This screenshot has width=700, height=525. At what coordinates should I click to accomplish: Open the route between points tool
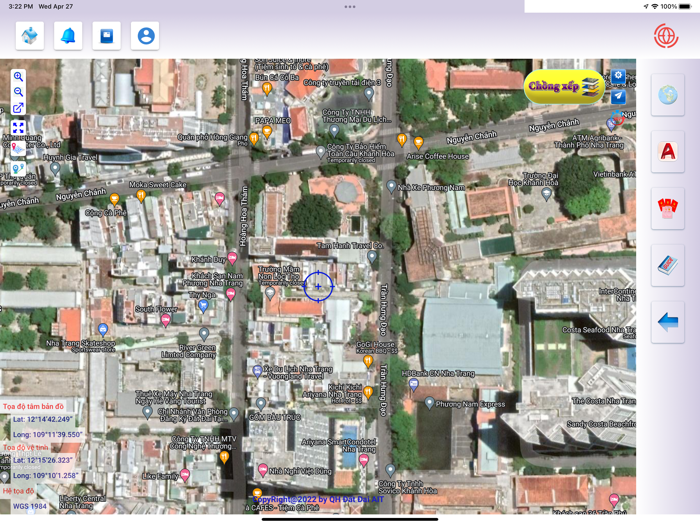(18, 169)
